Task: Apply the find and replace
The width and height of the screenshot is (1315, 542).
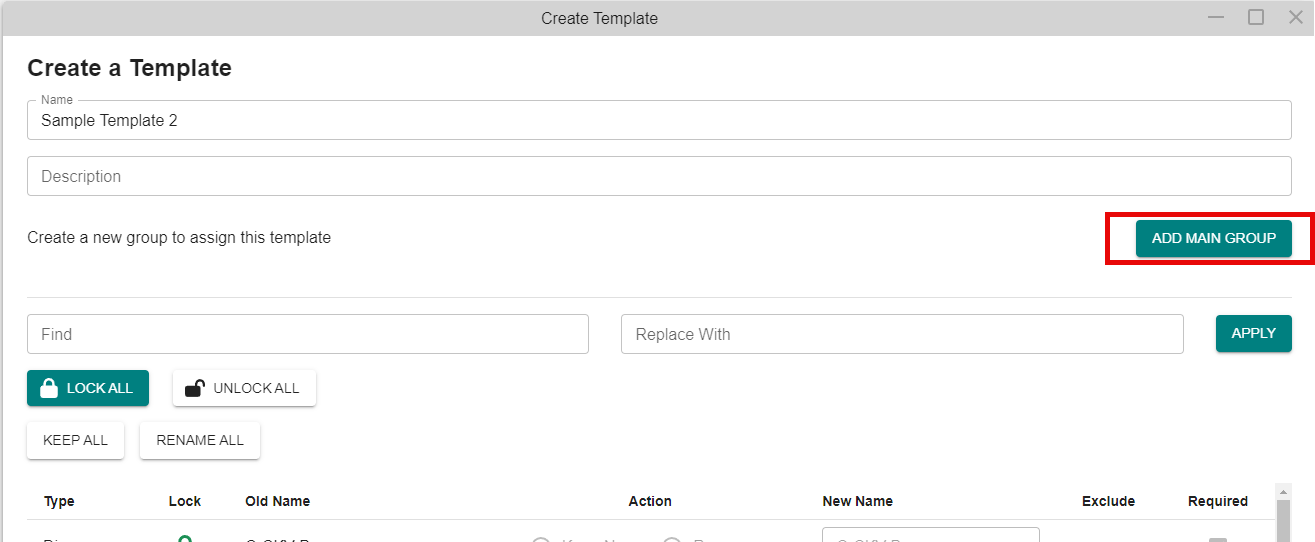Action: coord(1253,334)
